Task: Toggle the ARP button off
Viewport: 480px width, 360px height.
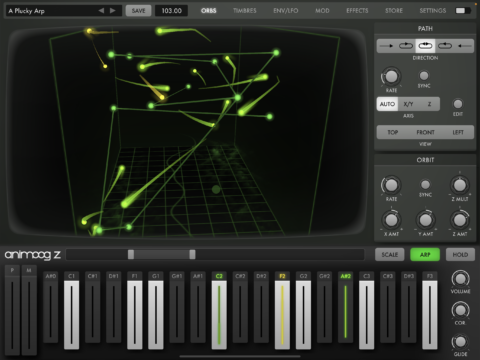Action: (x=425, y=255)
